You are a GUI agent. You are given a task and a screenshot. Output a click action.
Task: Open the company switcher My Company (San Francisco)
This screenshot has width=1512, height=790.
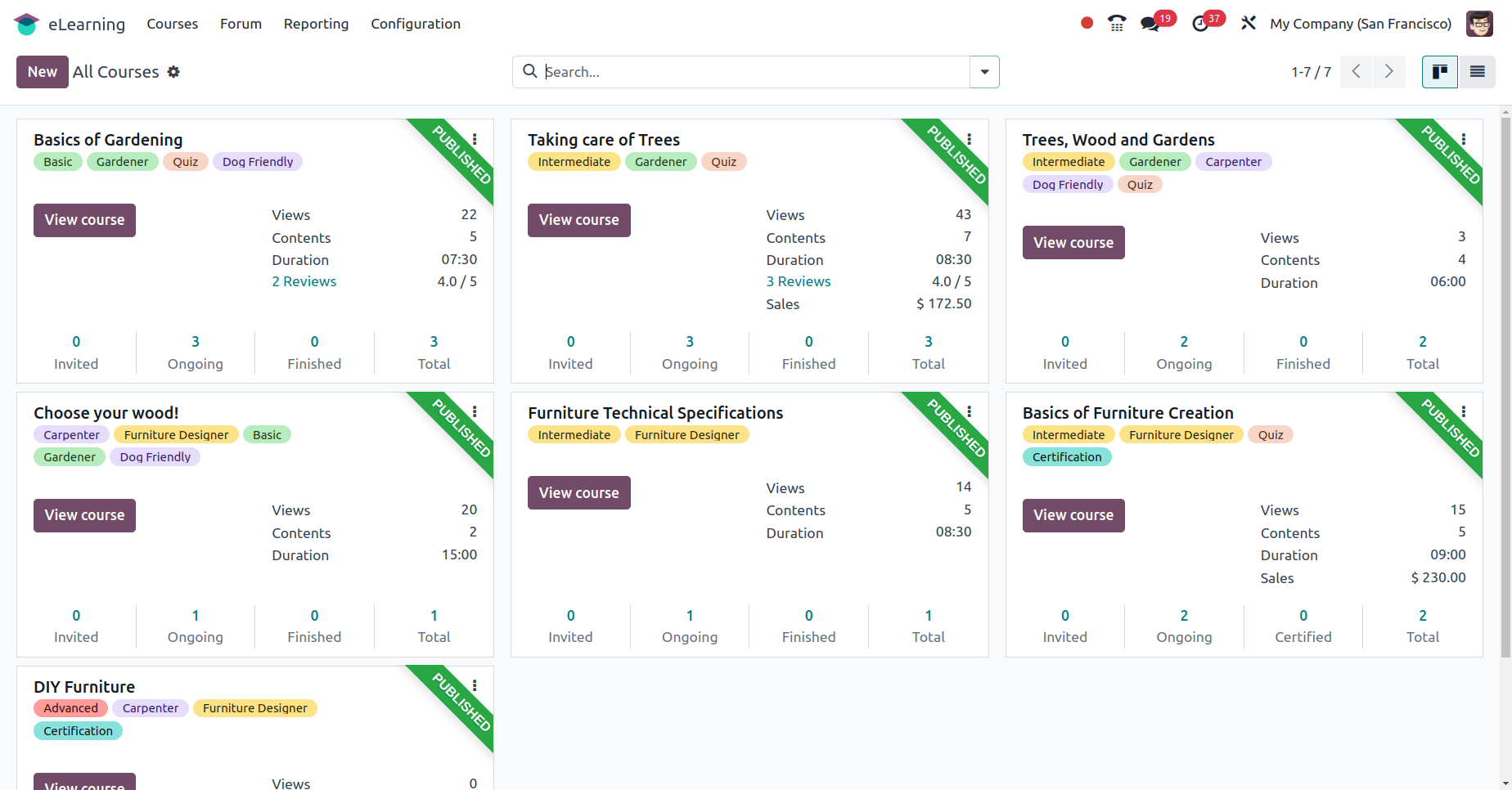[x=1361, y=24]
